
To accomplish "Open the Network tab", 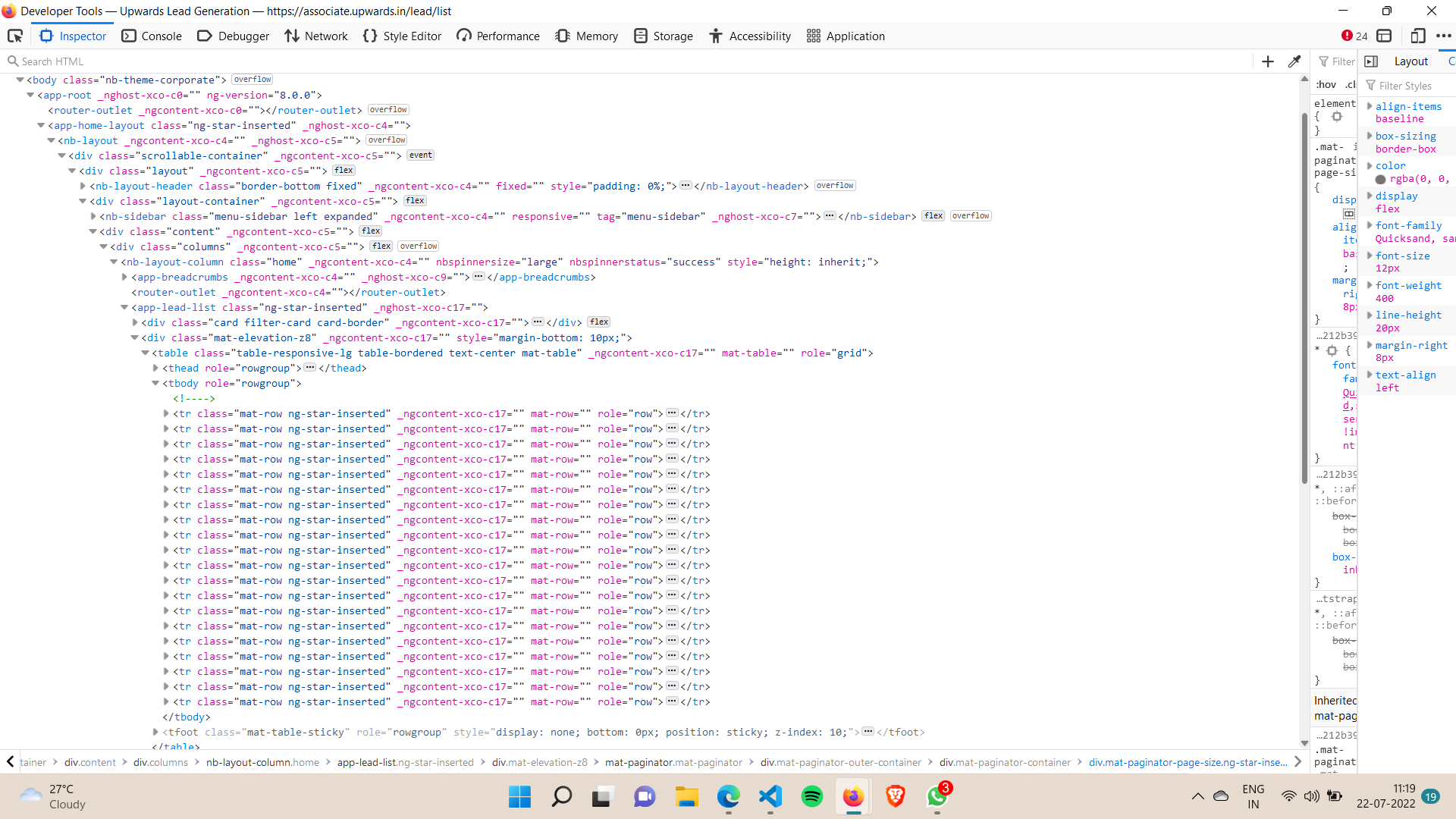I will coord(315,36).
